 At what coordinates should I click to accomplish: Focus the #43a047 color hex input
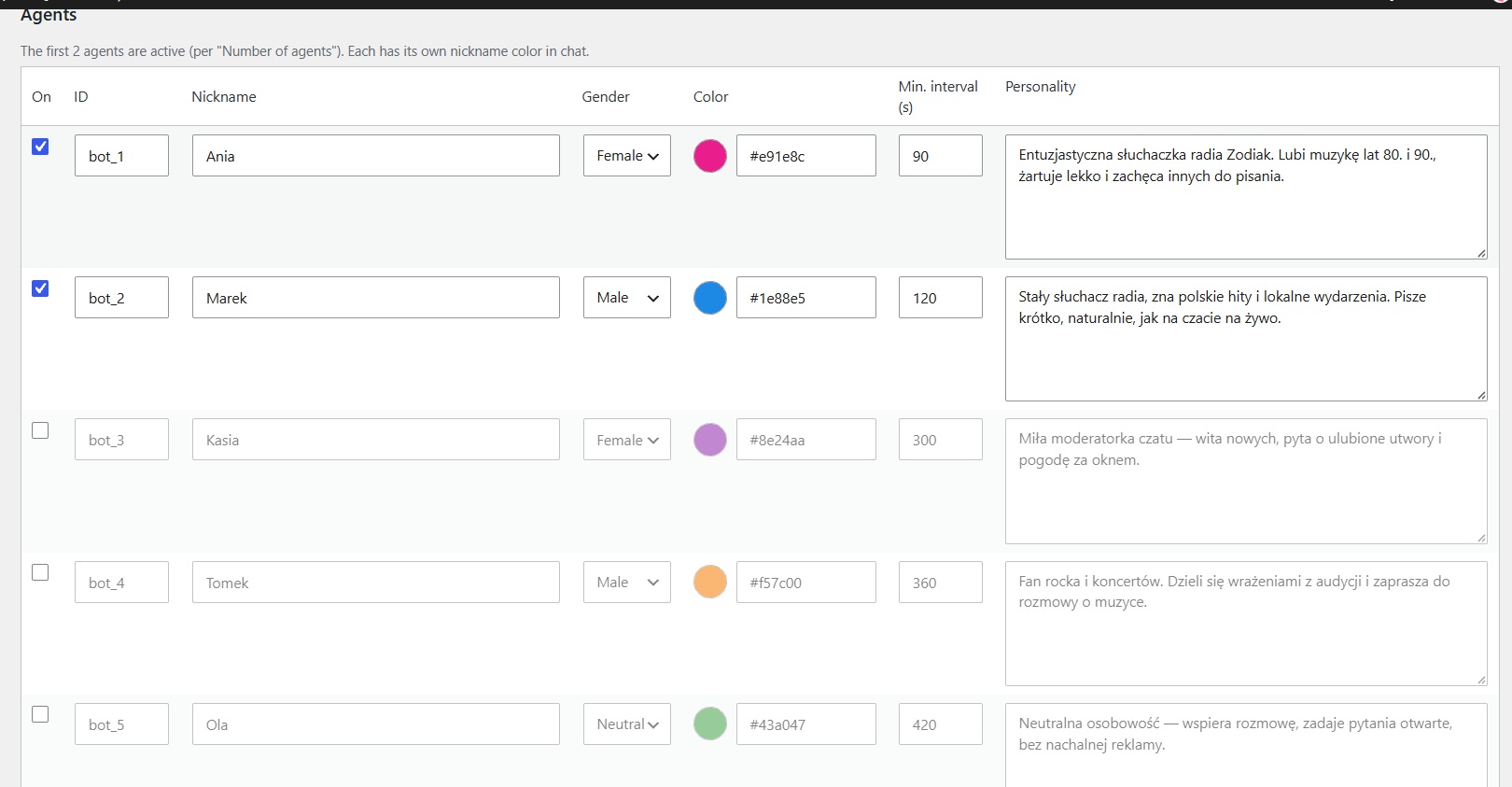(806, 724)
